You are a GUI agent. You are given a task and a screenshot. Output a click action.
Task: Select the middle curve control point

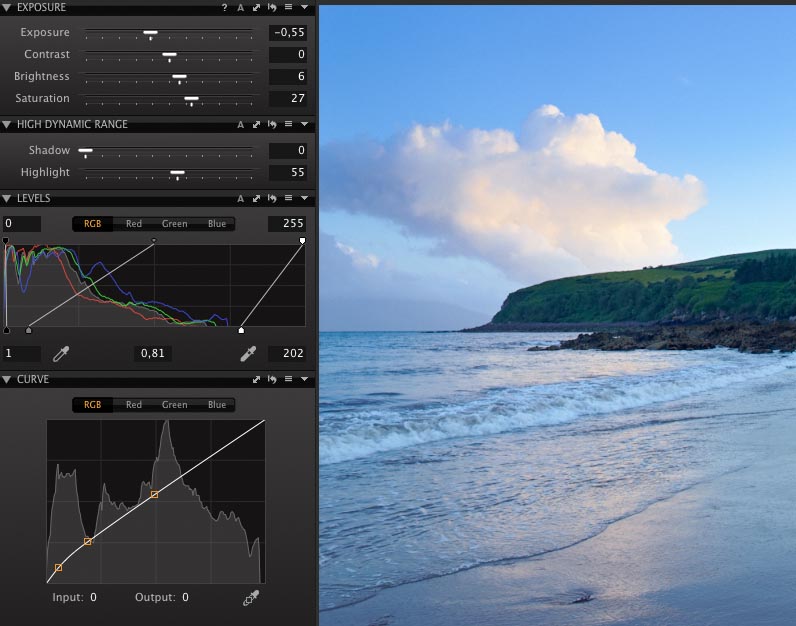point(88,542)
